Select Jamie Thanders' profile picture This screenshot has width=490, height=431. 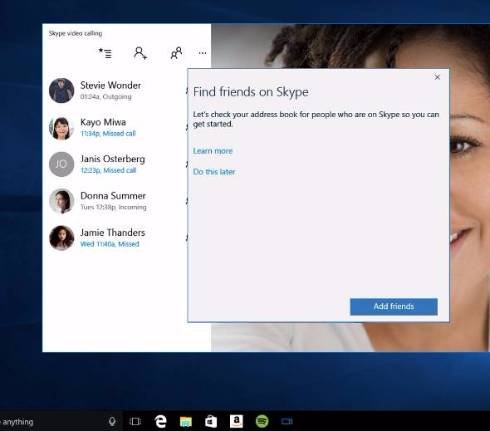click(61, 238)
